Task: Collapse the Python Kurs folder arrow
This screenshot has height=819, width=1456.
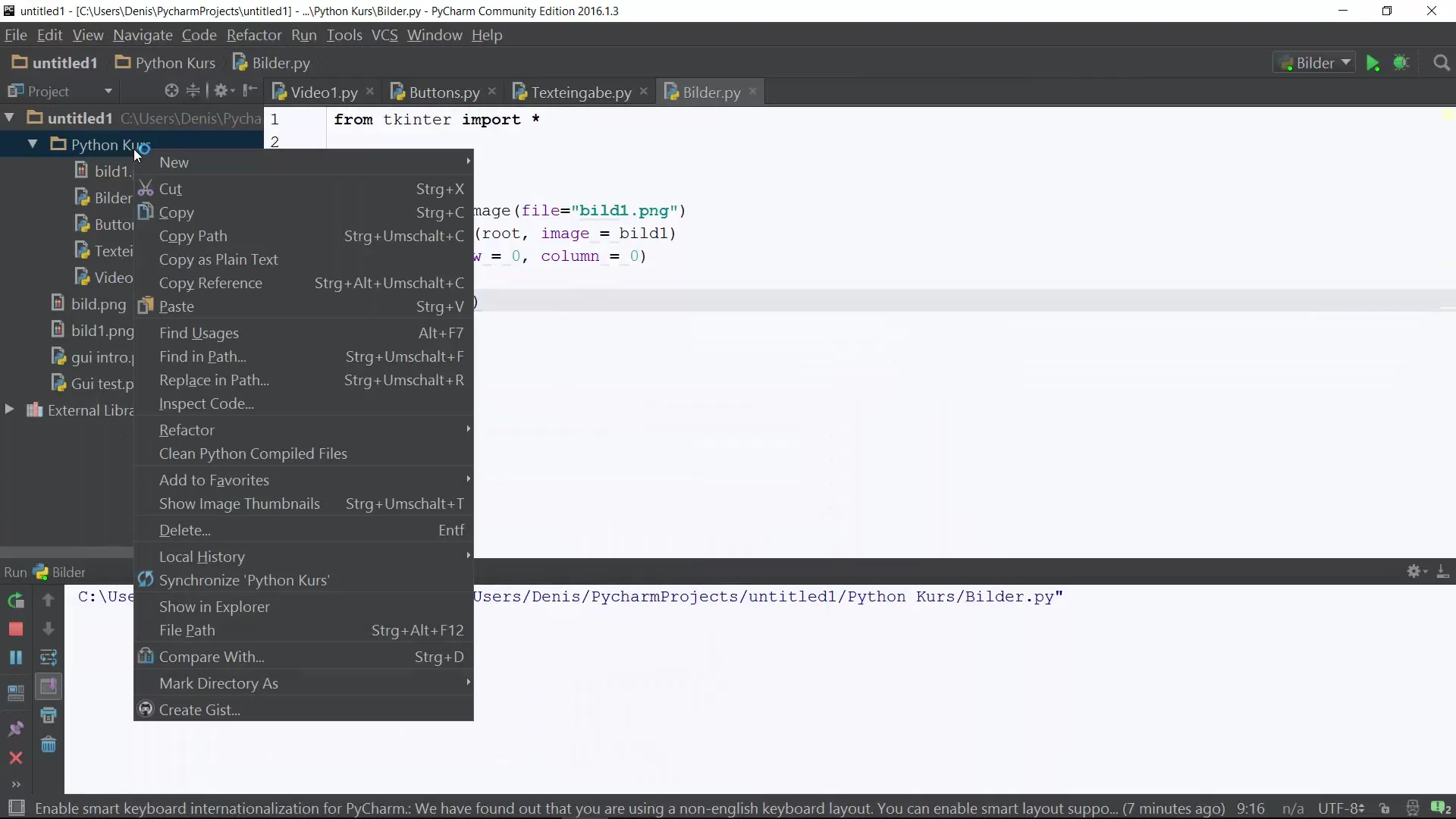Action: point(33,144)
